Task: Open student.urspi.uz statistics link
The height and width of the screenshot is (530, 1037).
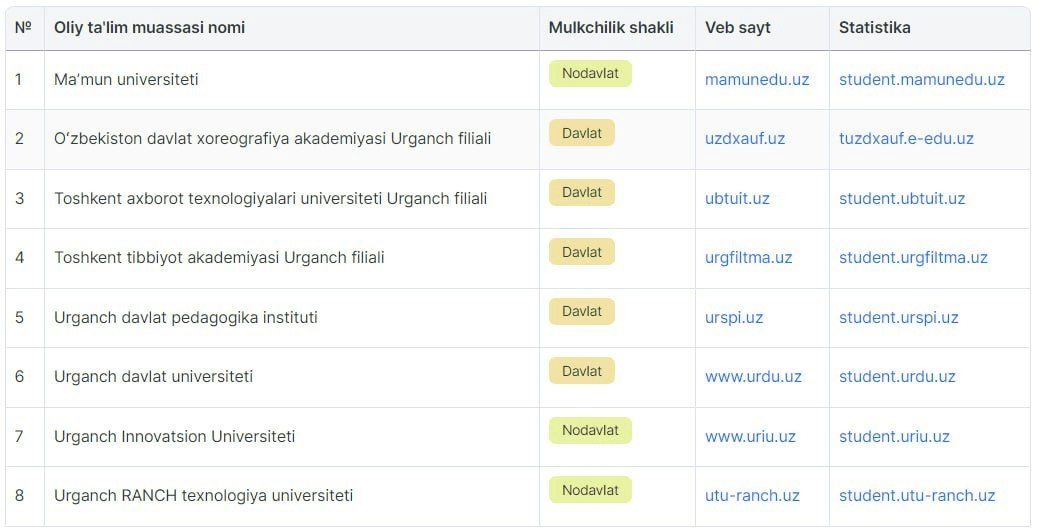Action: pyautogui.click(x=898, y=318)
